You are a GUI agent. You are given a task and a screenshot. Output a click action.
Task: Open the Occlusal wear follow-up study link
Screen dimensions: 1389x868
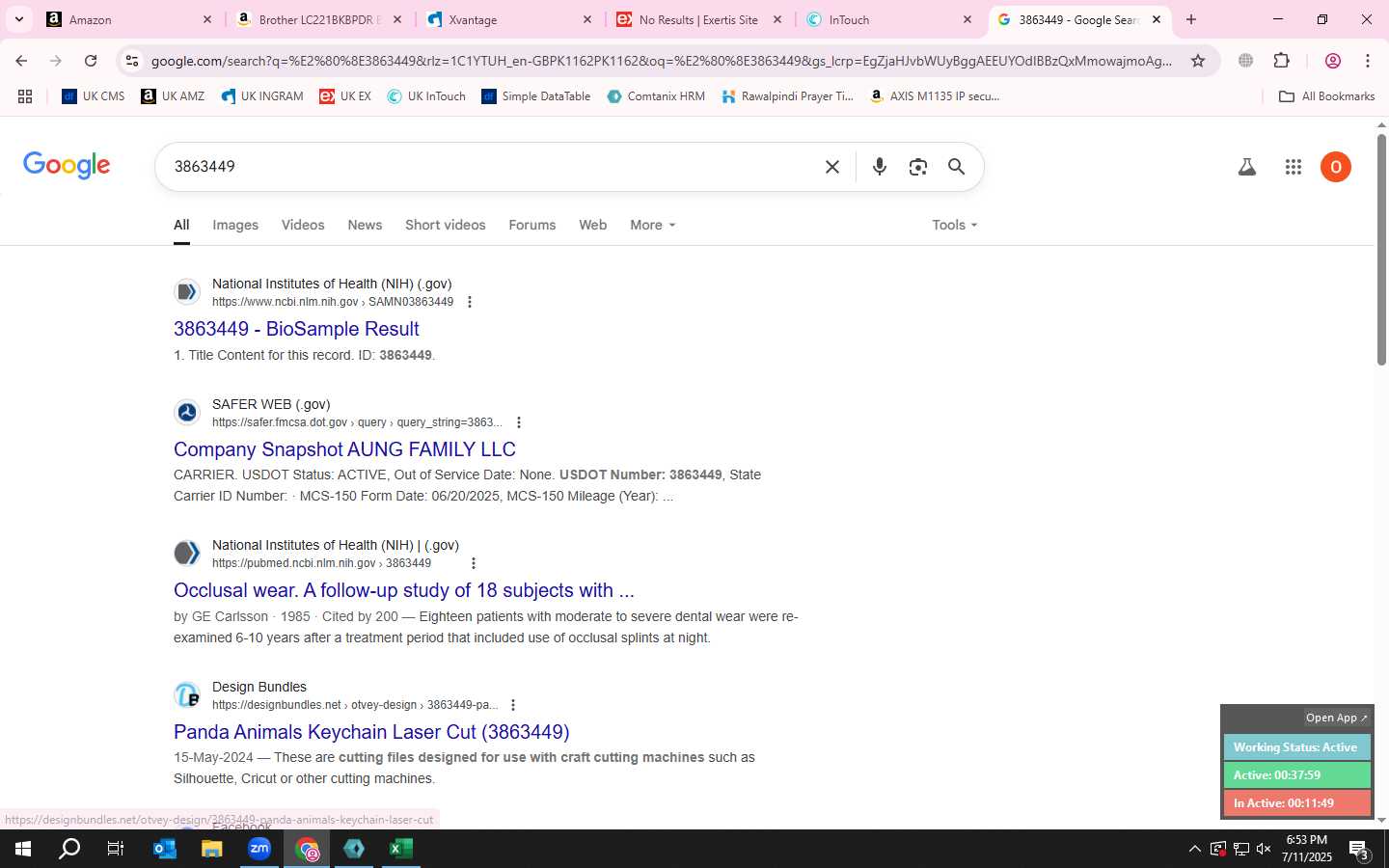[404, 590]
